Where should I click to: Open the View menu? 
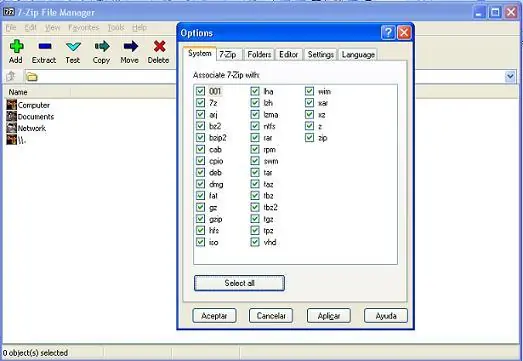(x=52, y=28)
